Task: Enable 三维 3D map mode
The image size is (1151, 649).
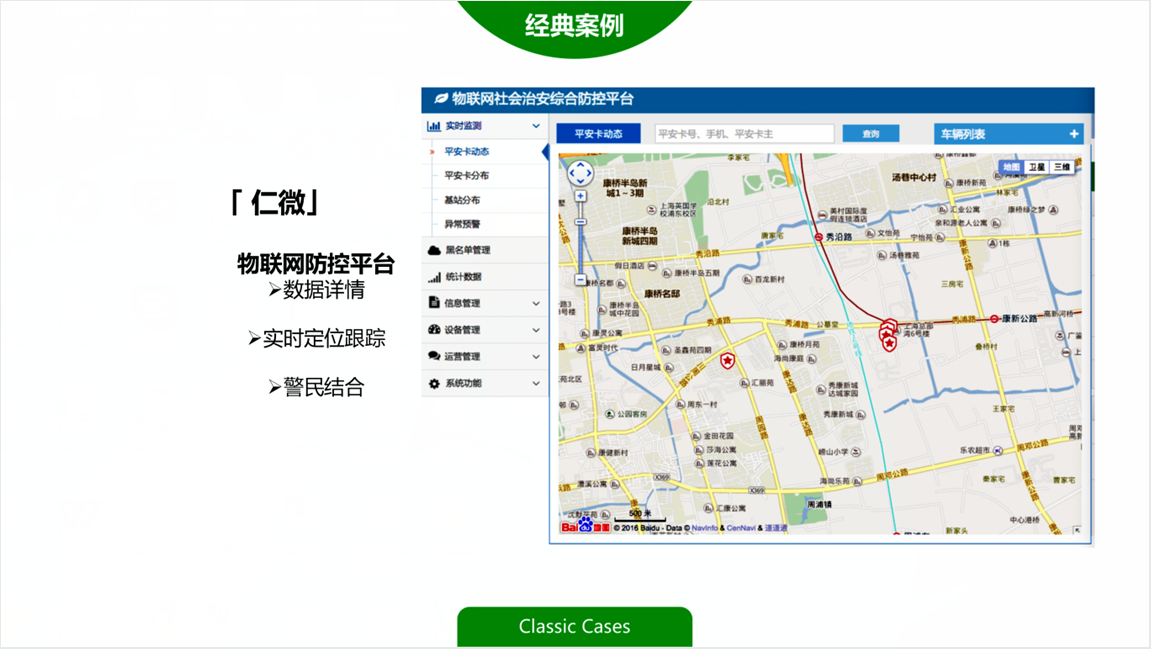Action: (x=1063, y=166)
